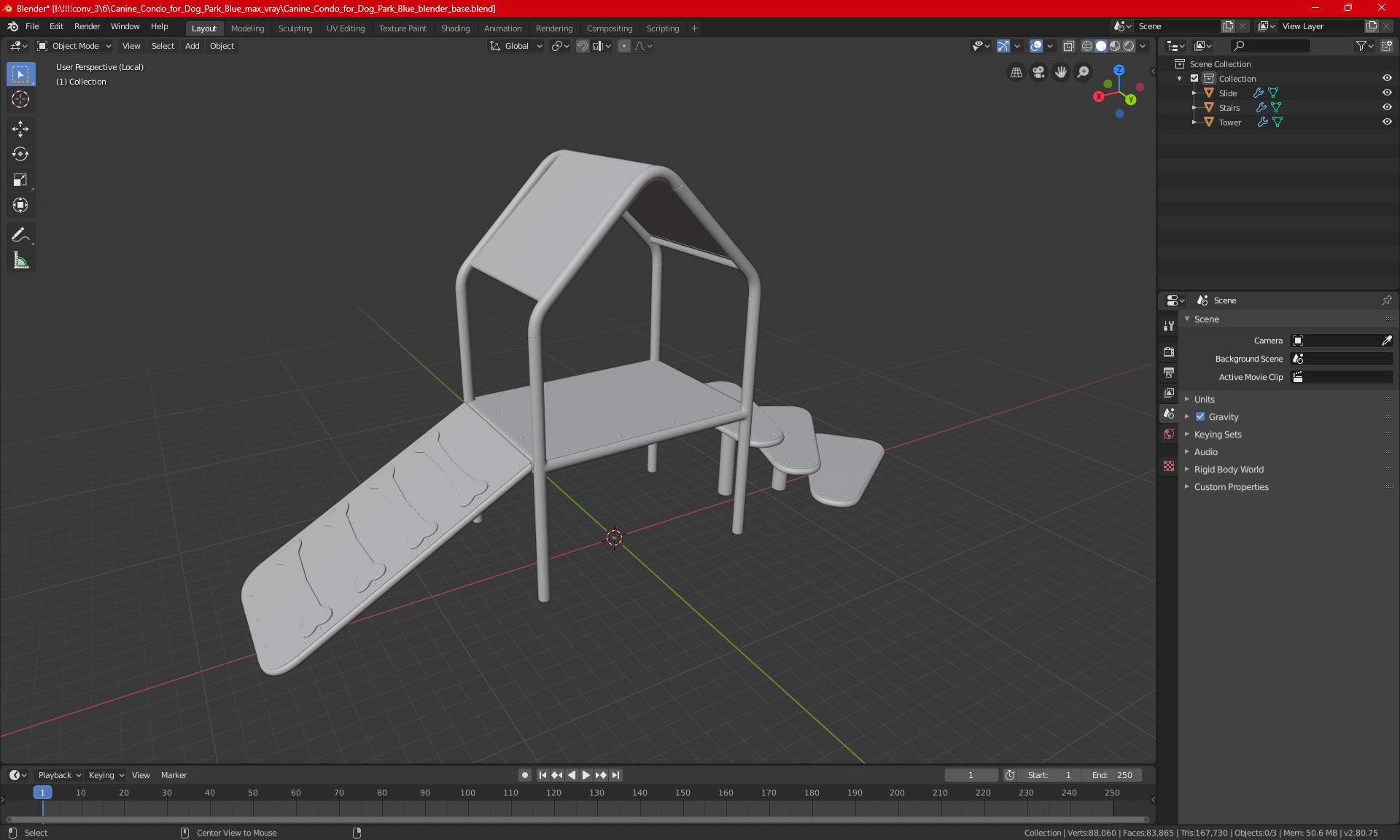Select the Move tool
The width and height of the screenshot is (1400, 840).
point(20,129)
